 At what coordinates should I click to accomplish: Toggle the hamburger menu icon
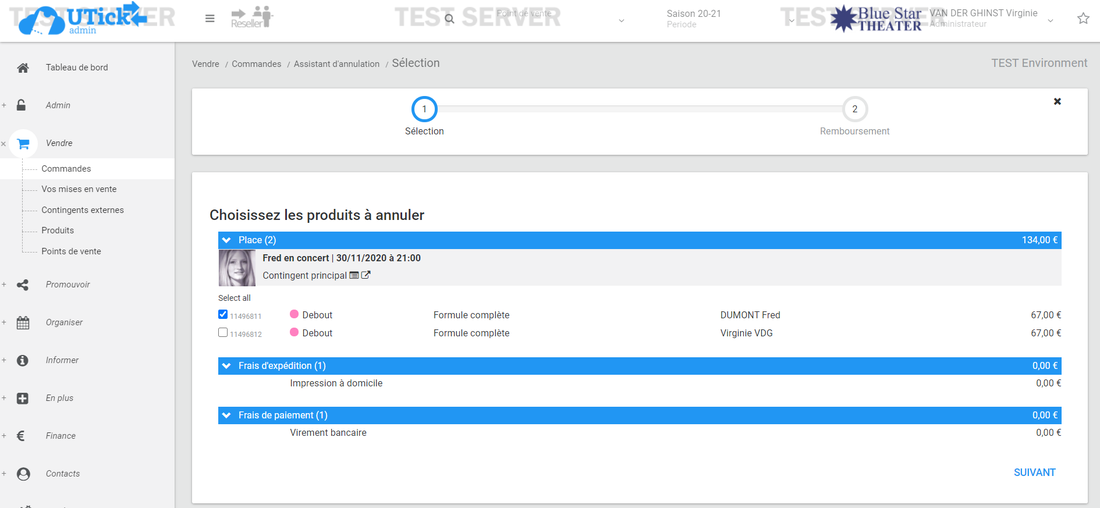click(209, 19)
